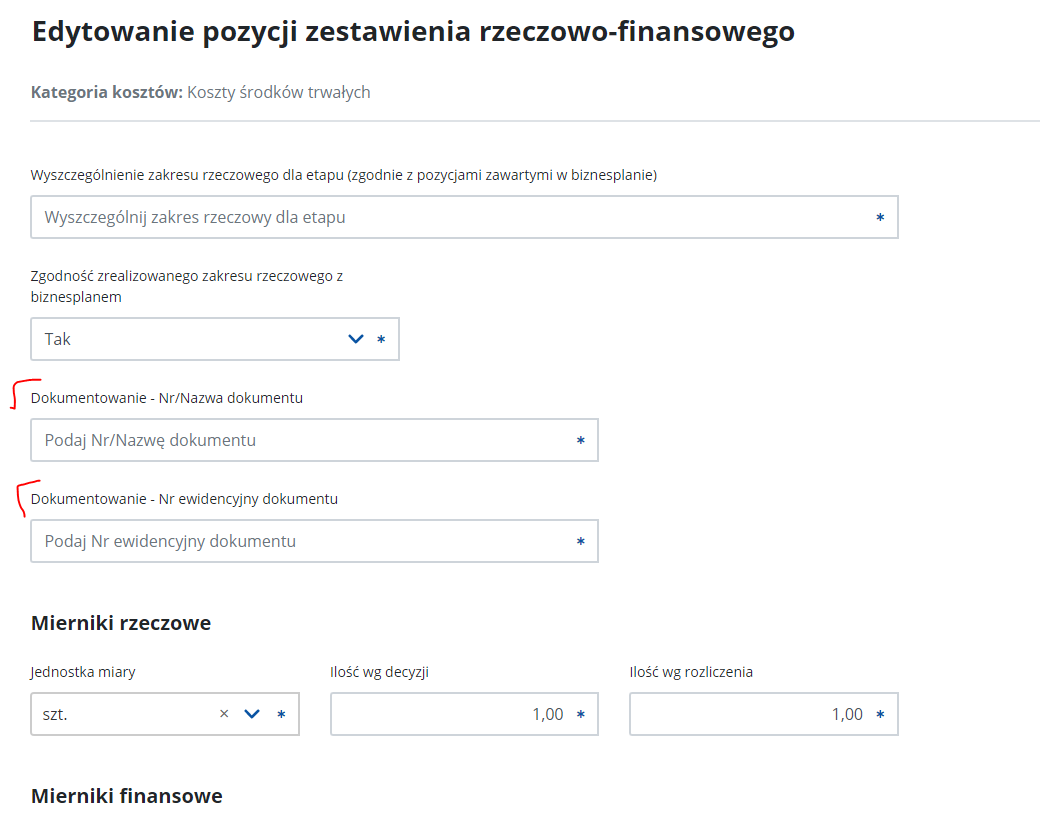Select the 'Ilość wg rozliczenia' amount field
This screenshot has width=1040, height=819.
(750, 714)
